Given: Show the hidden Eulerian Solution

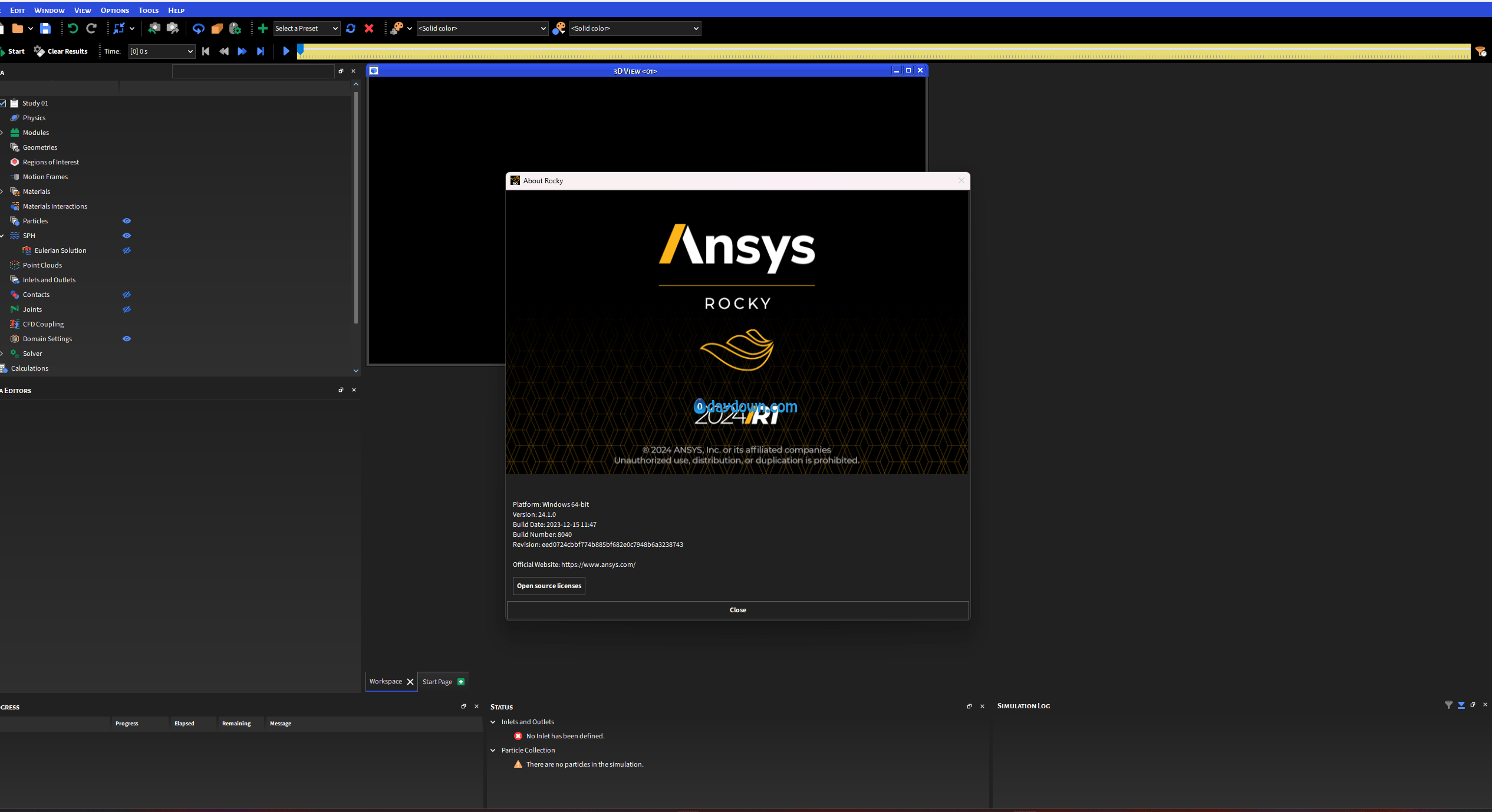Looking at the screenshot, I should [127, 250].
